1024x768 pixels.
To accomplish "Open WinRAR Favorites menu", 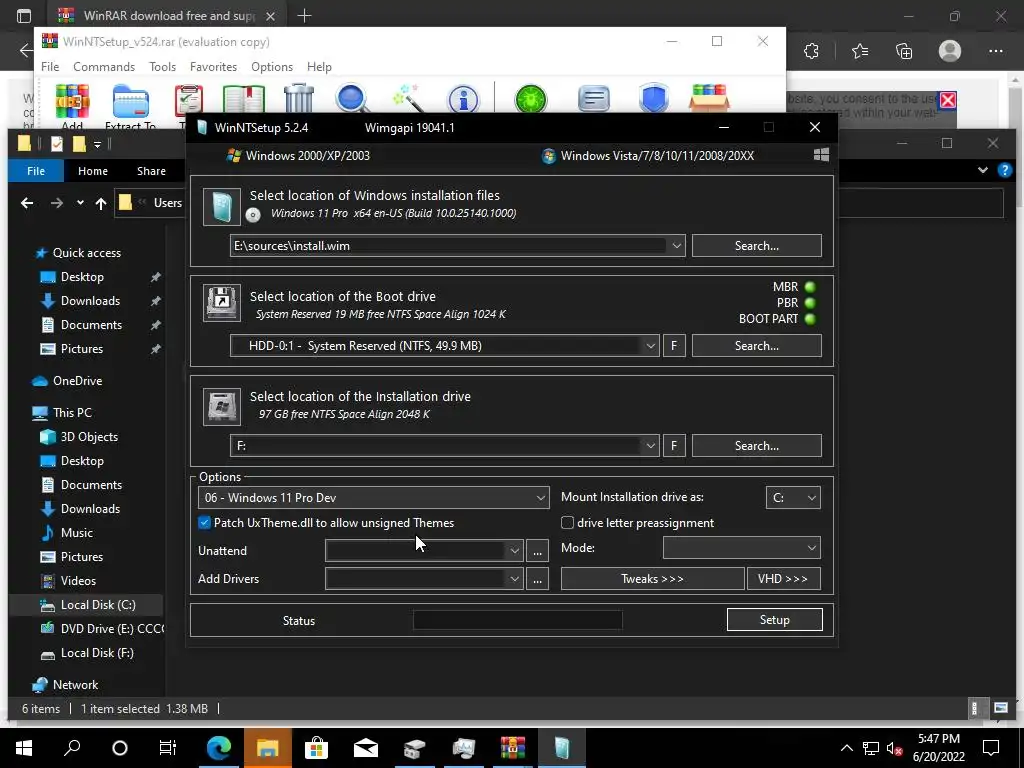I will click(x=214, y=67).
